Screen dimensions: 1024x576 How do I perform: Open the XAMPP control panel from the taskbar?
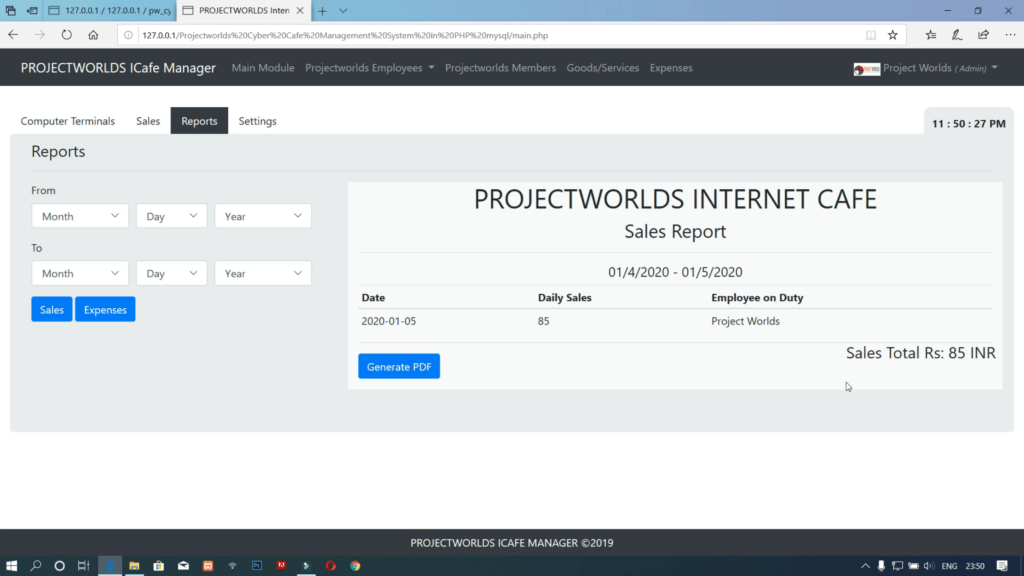pos(208,566)
